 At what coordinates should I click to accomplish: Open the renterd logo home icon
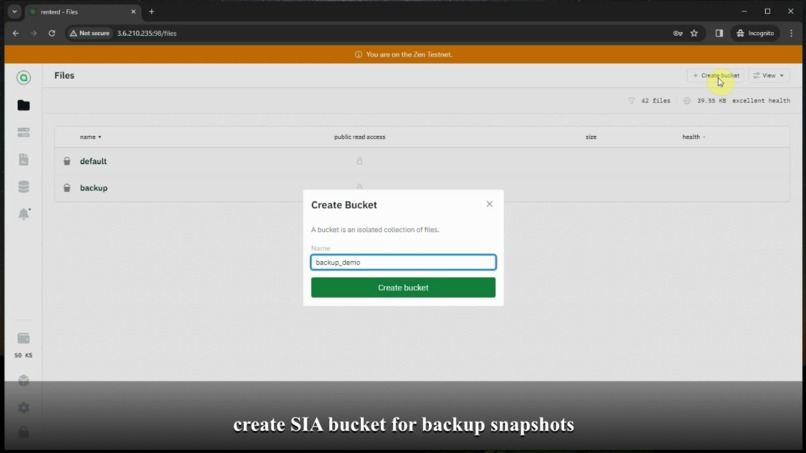click(24, 78)
